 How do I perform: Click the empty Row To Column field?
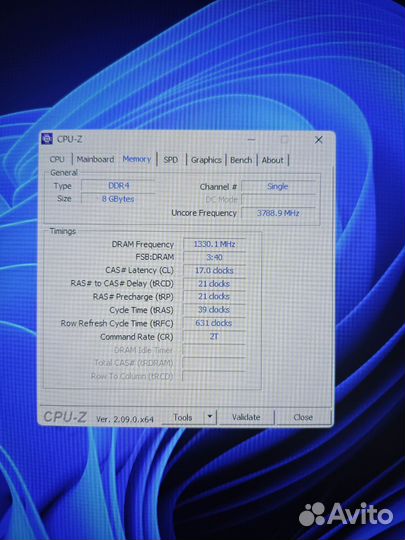click(214, 376)
